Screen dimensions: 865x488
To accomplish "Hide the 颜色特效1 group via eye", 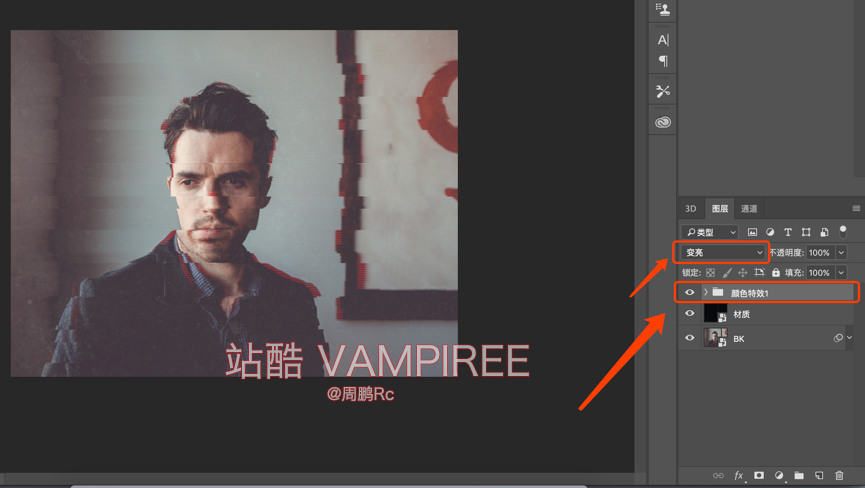I will click(x=690, y=292).
